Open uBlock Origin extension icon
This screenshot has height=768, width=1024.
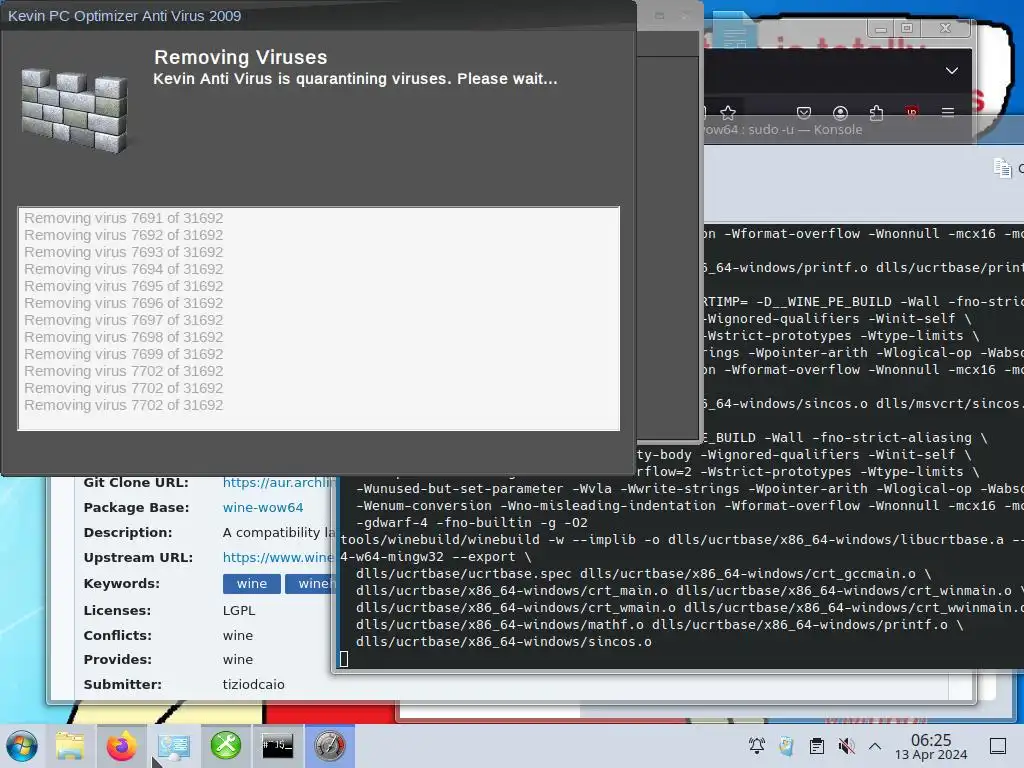click(x=912, y=112)
